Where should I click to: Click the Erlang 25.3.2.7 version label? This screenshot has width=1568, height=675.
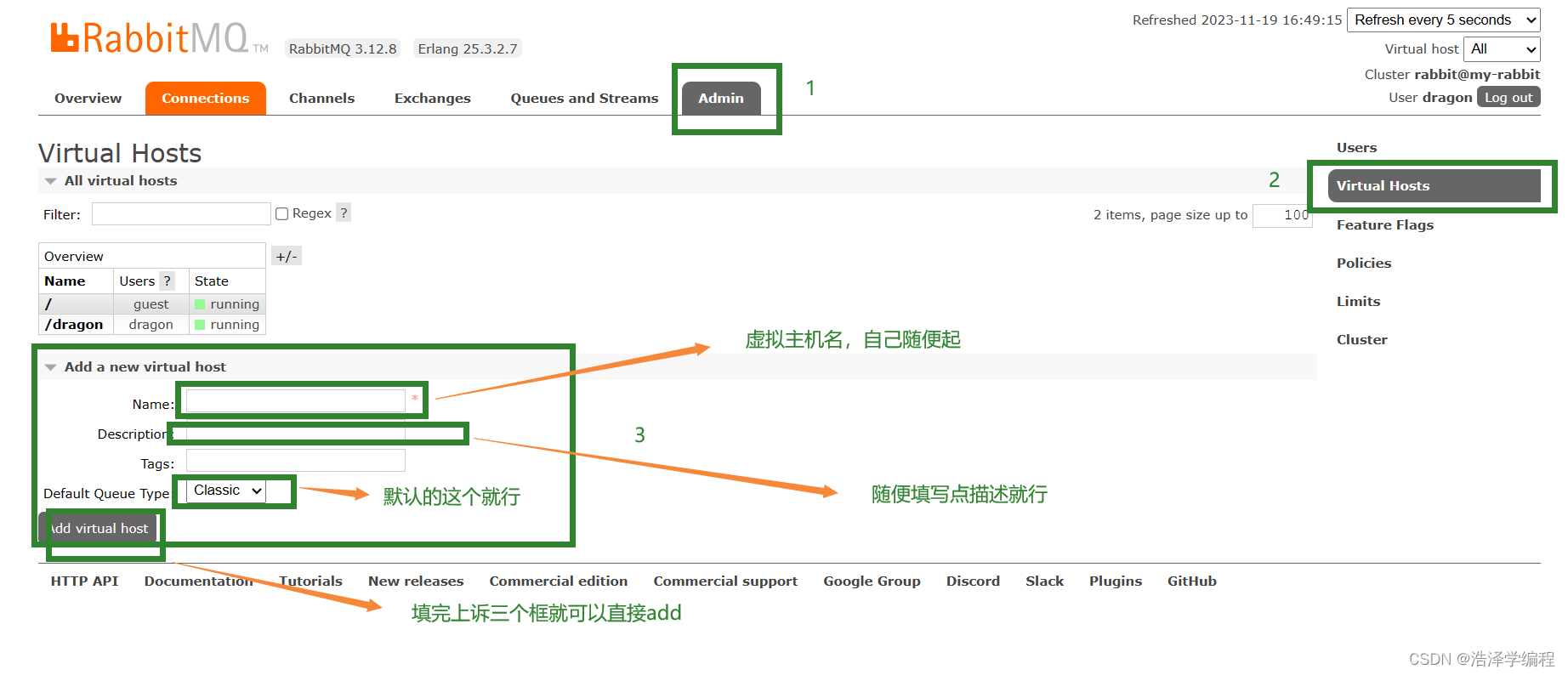tap(468, 48)
